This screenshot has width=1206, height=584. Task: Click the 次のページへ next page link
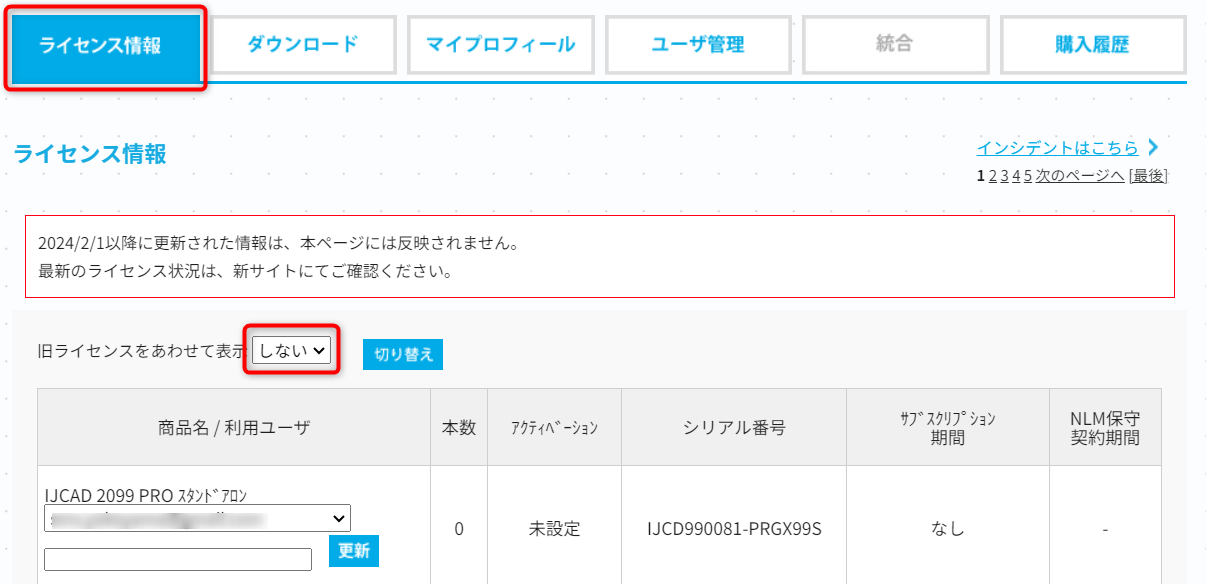1079,176
